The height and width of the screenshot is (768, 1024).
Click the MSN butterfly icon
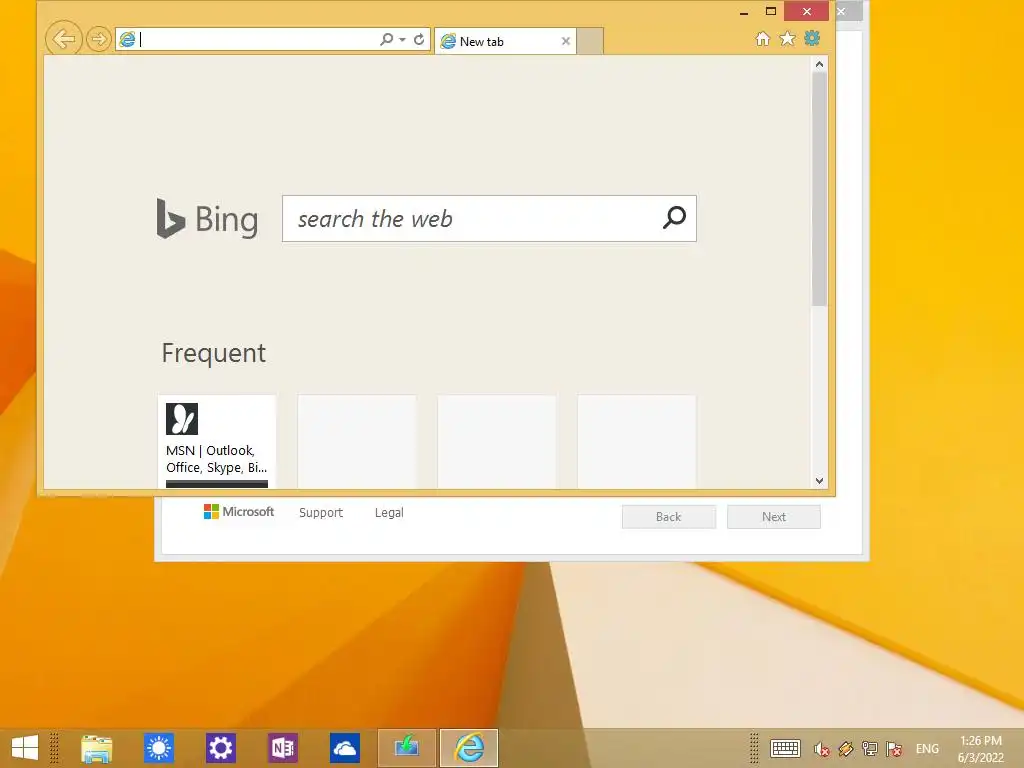click(182, 419)
